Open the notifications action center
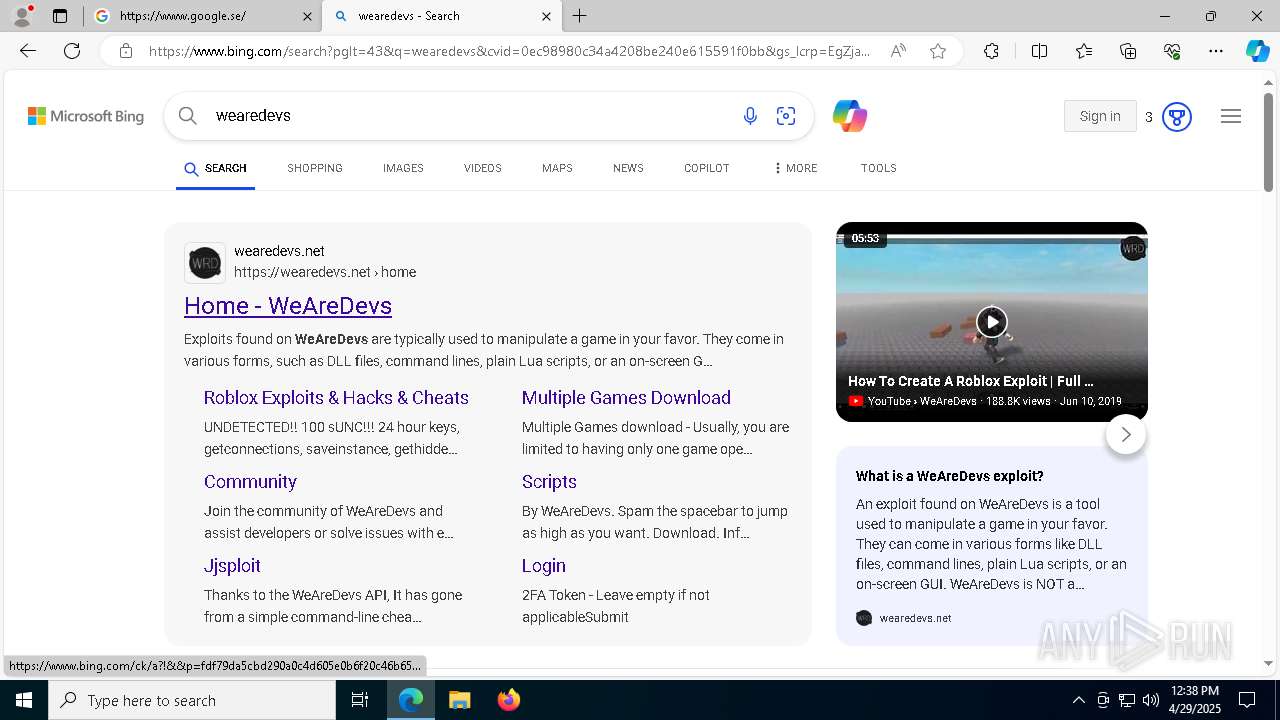1280x720 pixels. click(1247, 700)
